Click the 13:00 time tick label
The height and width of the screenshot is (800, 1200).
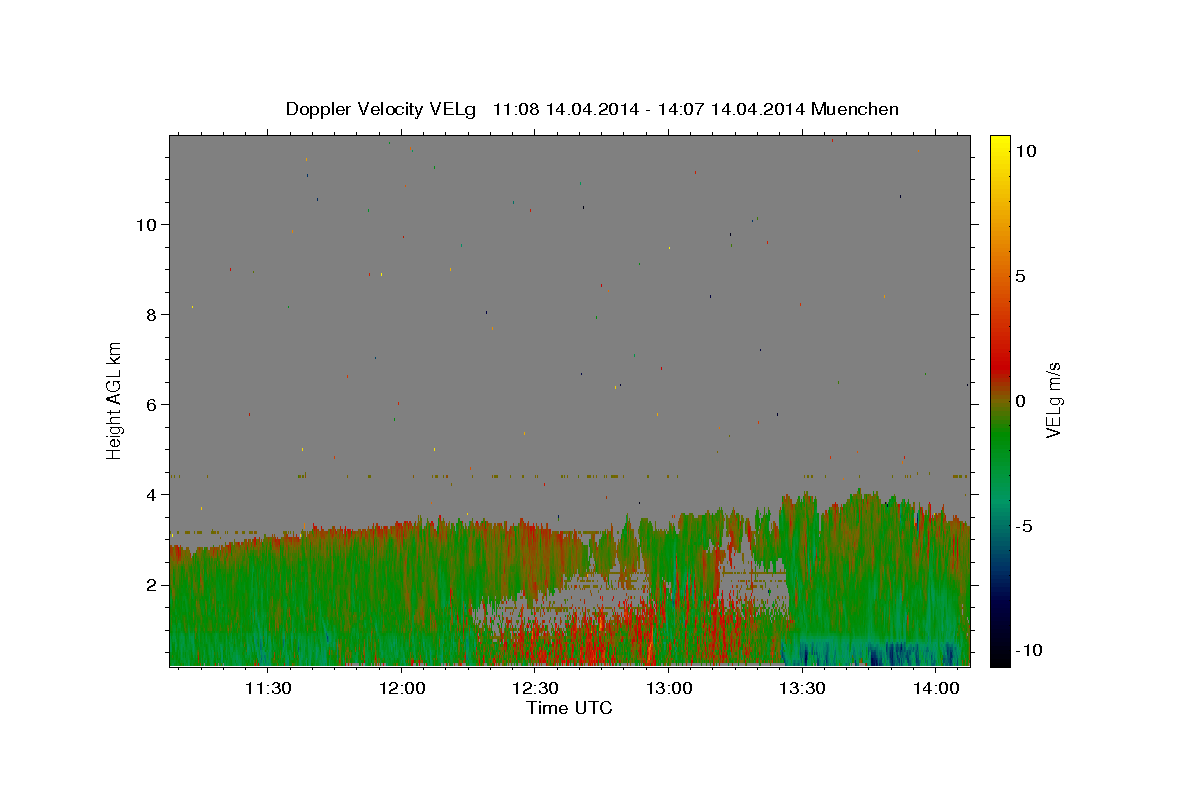pos(669,689)
